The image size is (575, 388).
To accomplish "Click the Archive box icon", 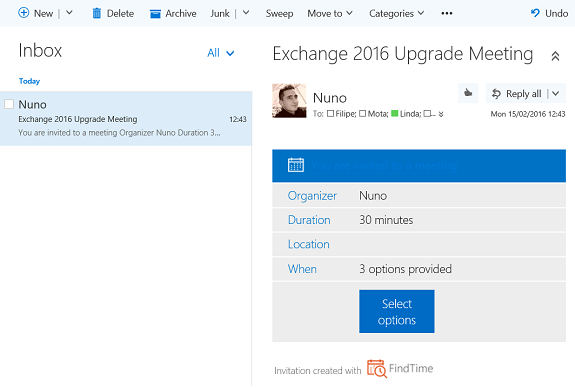I will tap(155, 14).
